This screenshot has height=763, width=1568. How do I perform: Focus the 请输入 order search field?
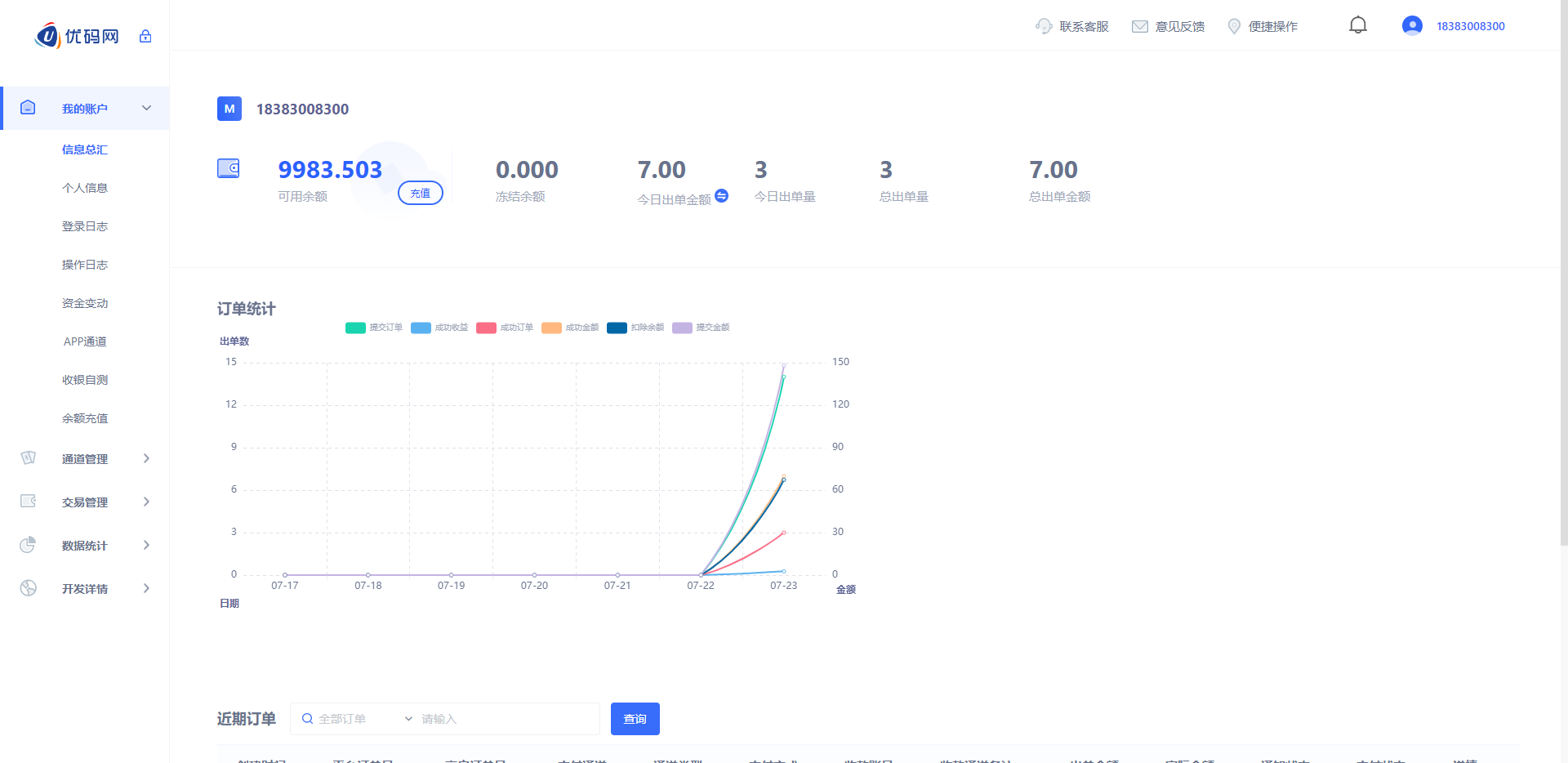click(x=506, y=719)
